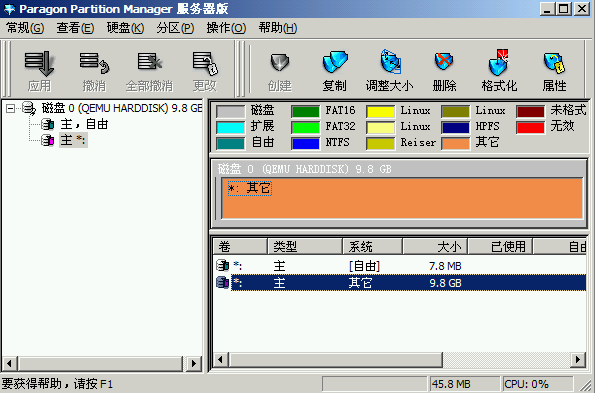Open the 操作(O) menu
Image resolution: width=595 pixels, height=393 pixels.
[x=226, y=28]
